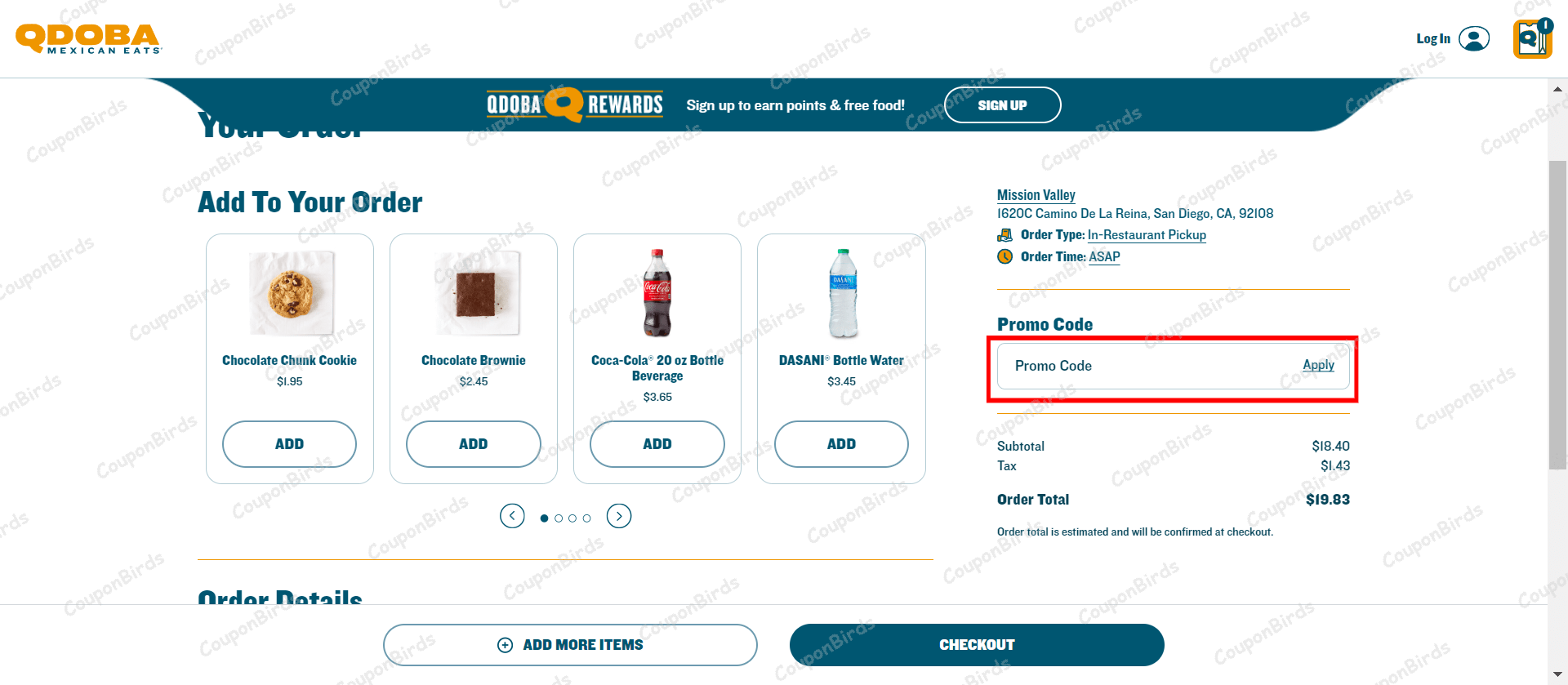1568x685 pixels.
Task: Select the fourth carousel page dot
Action: click(586, 518)
